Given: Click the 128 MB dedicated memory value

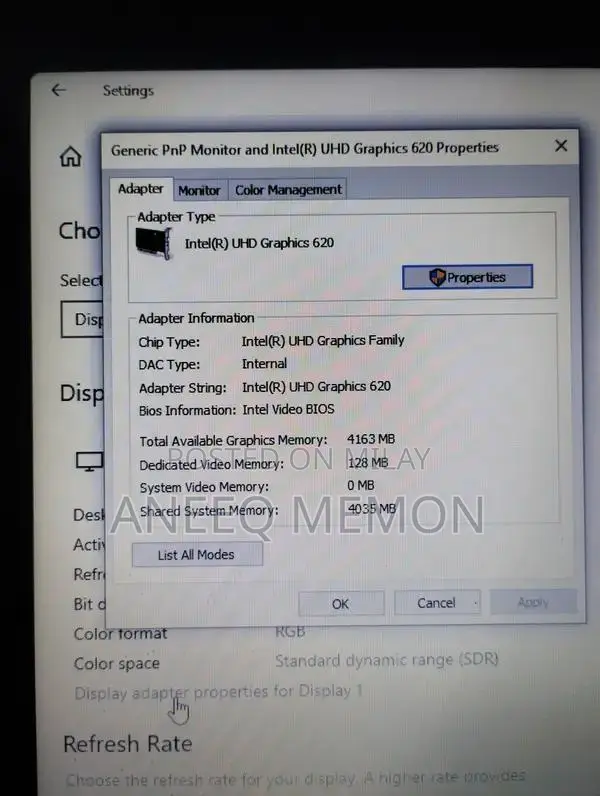Looking at the screenshot, I should pyautogui.click(x=368, y=462).
